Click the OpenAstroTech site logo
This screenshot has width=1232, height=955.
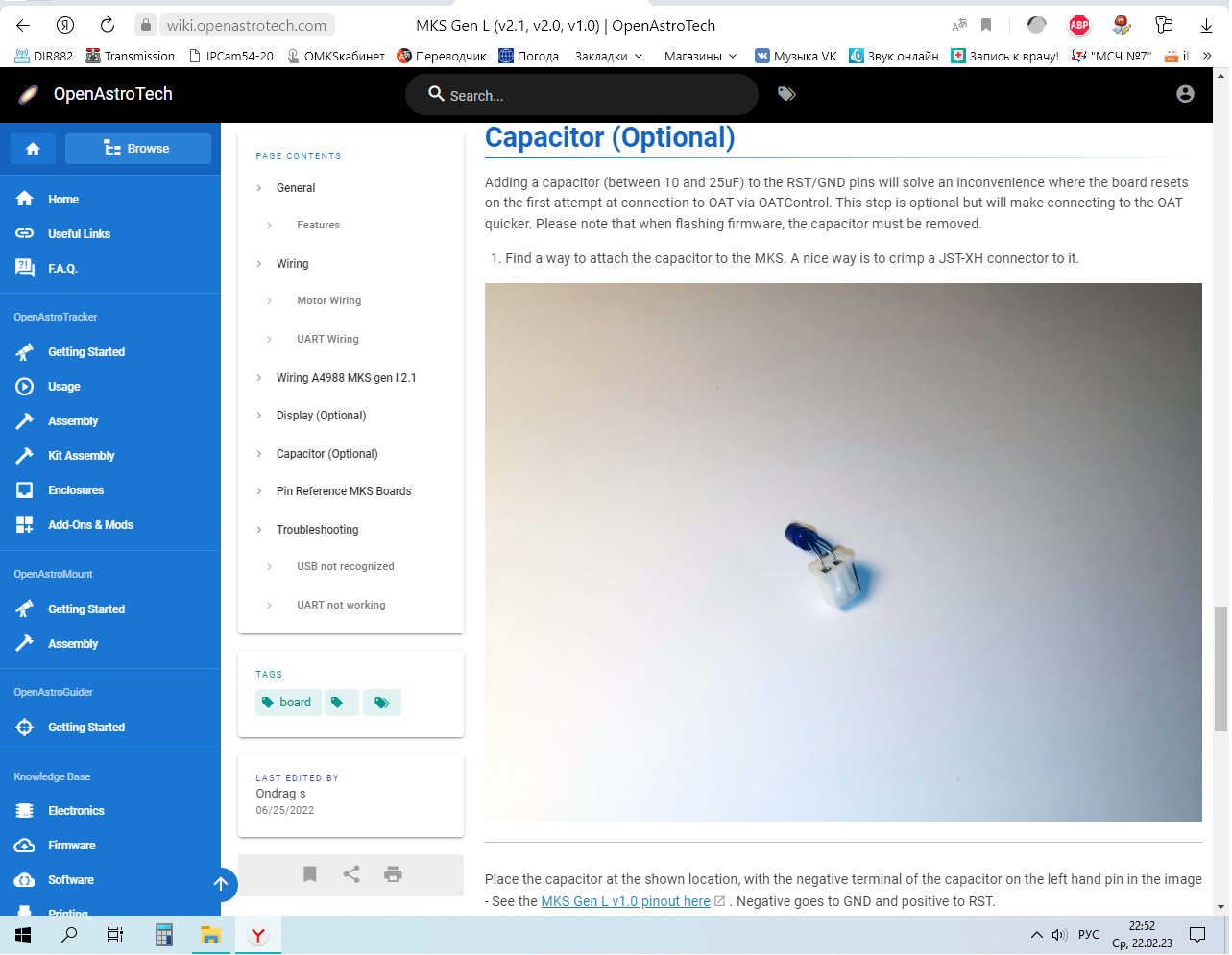click(30, 94)
